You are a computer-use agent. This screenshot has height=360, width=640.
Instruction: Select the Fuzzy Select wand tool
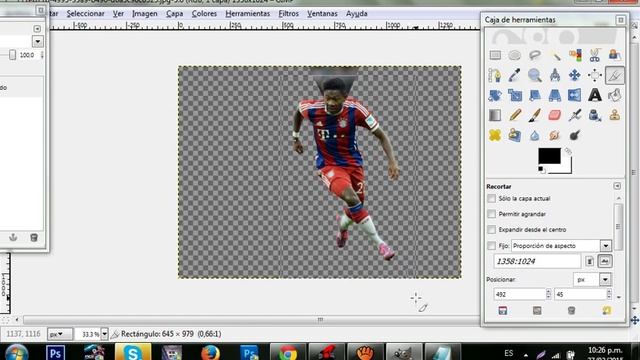click(x=555, y=55)
